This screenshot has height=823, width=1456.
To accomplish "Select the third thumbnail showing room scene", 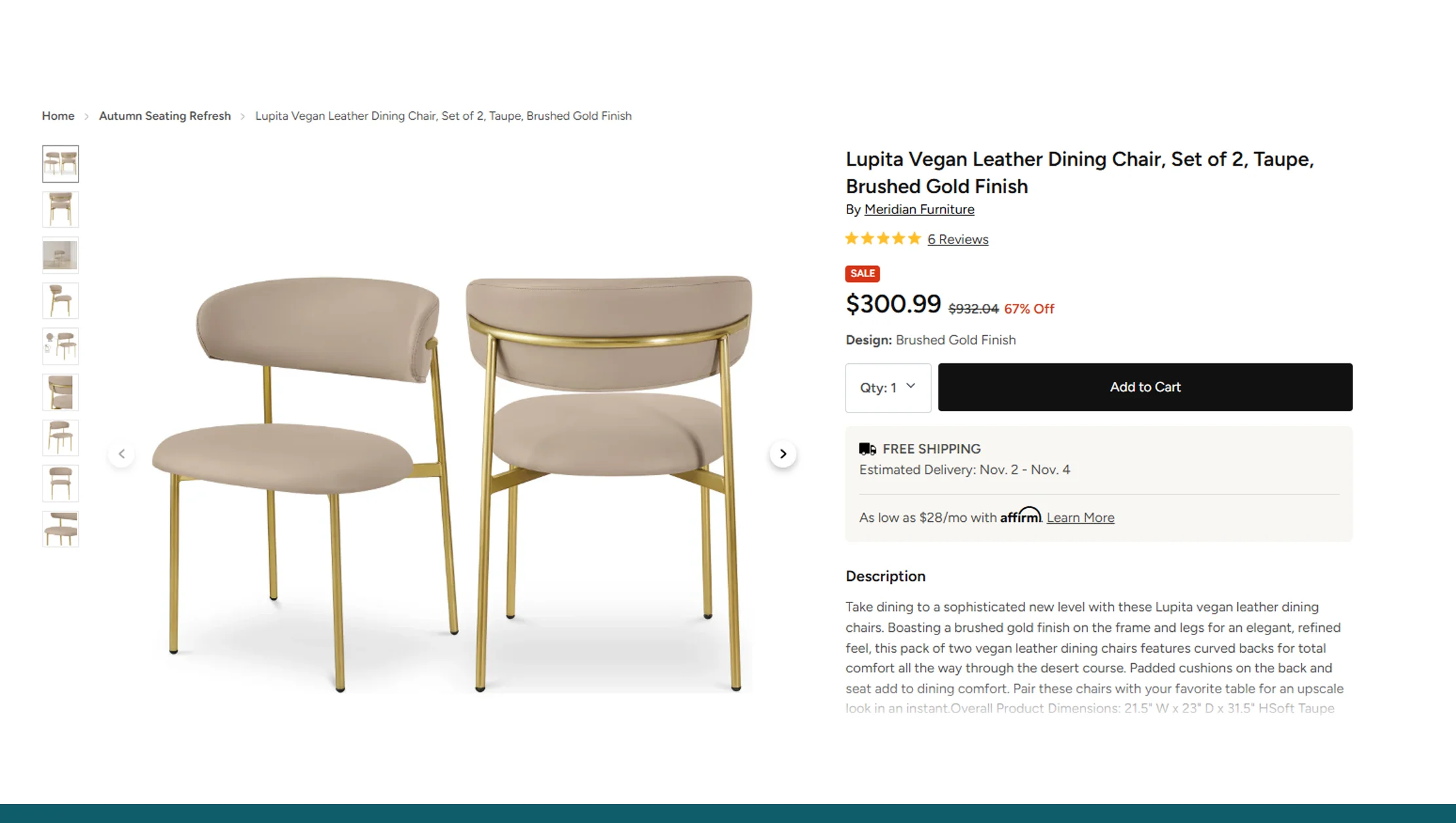I will [60, 255].
